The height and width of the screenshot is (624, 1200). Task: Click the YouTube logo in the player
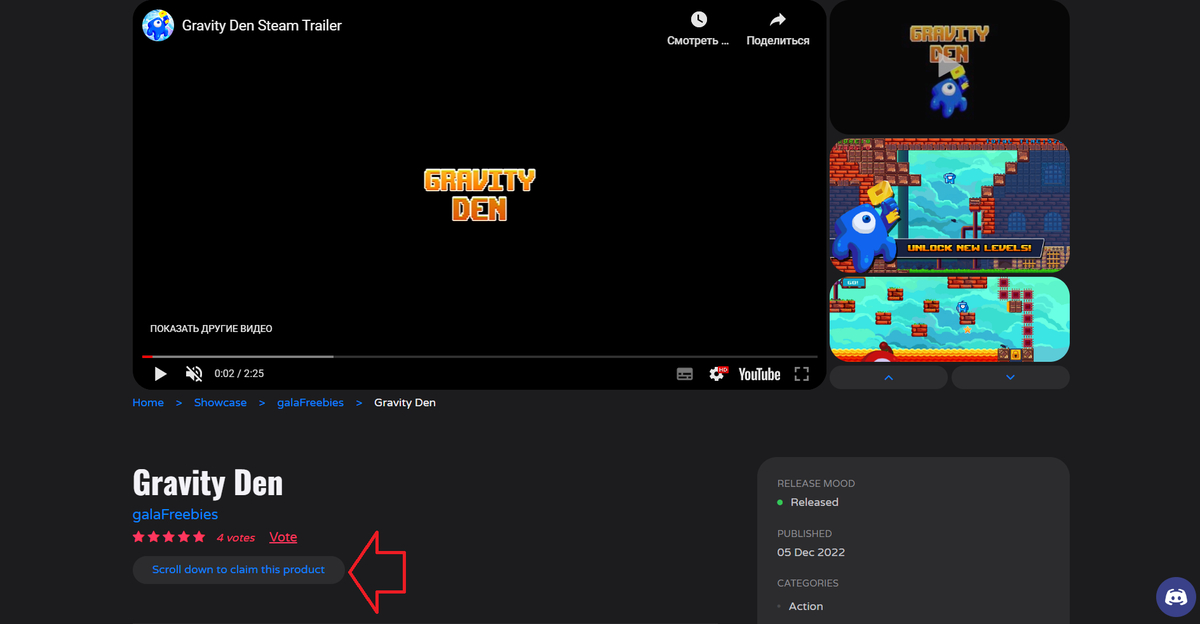[759, 373]
